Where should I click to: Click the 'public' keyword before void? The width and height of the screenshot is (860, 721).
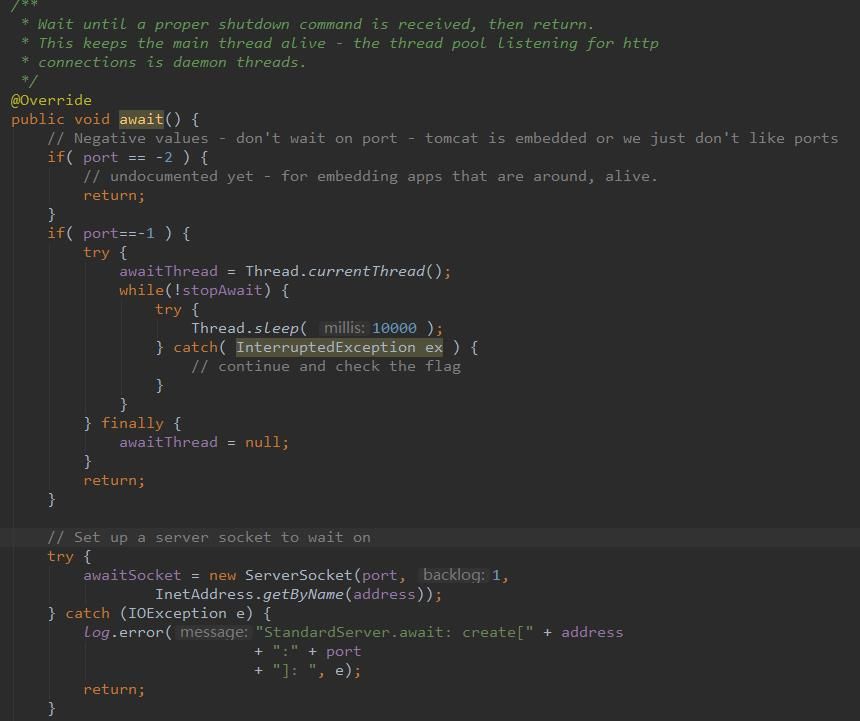[38, 120]
